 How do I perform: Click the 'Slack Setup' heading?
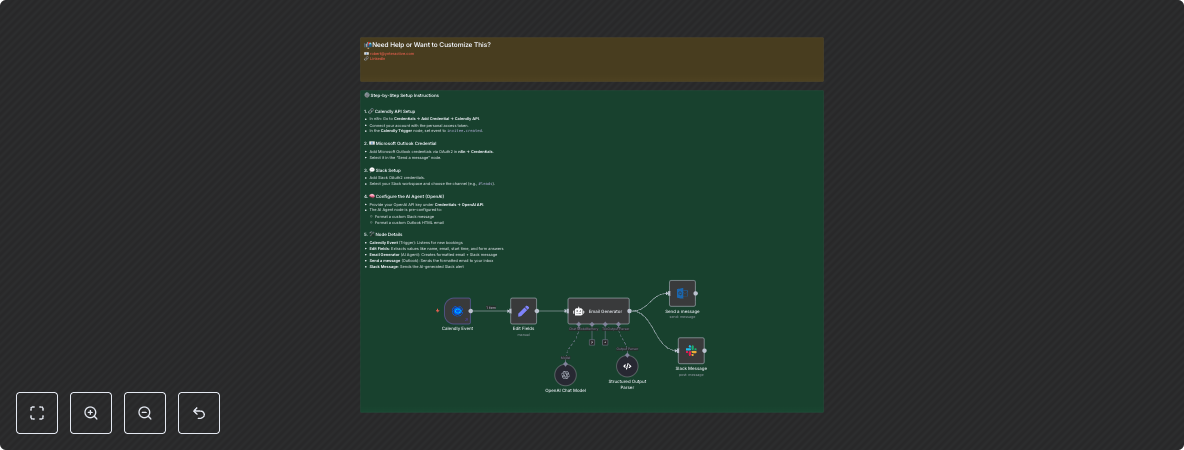[388, 171]
